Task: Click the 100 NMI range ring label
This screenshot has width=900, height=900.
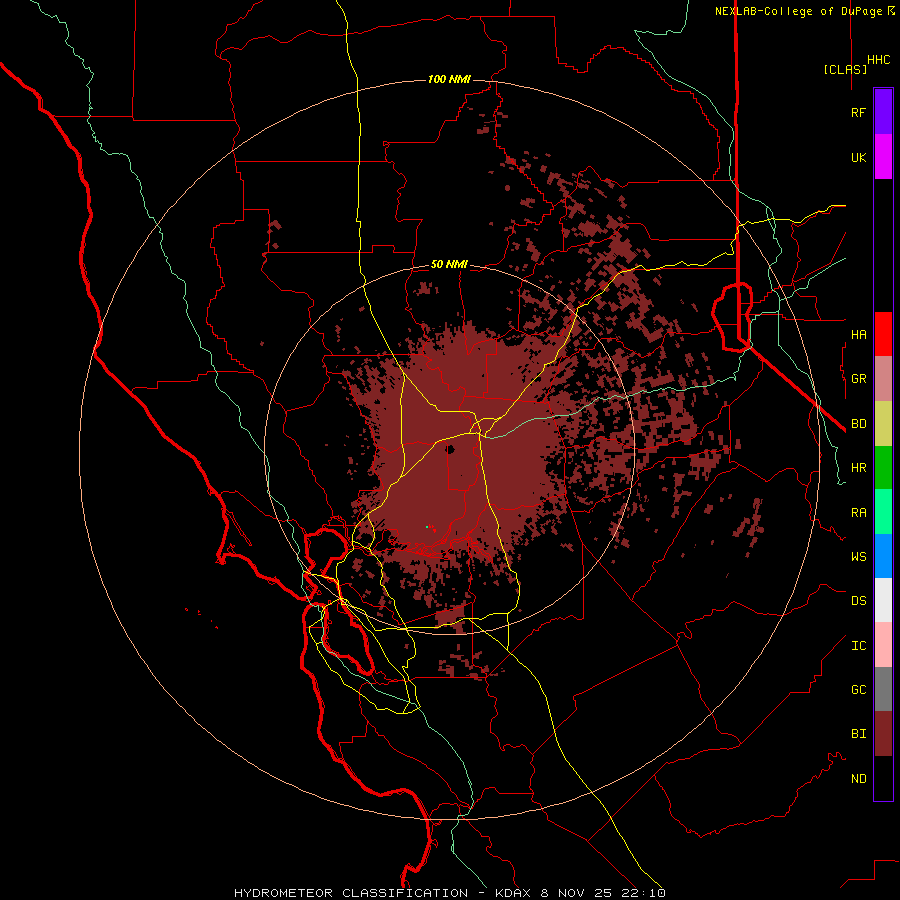Action: (449, 79)
